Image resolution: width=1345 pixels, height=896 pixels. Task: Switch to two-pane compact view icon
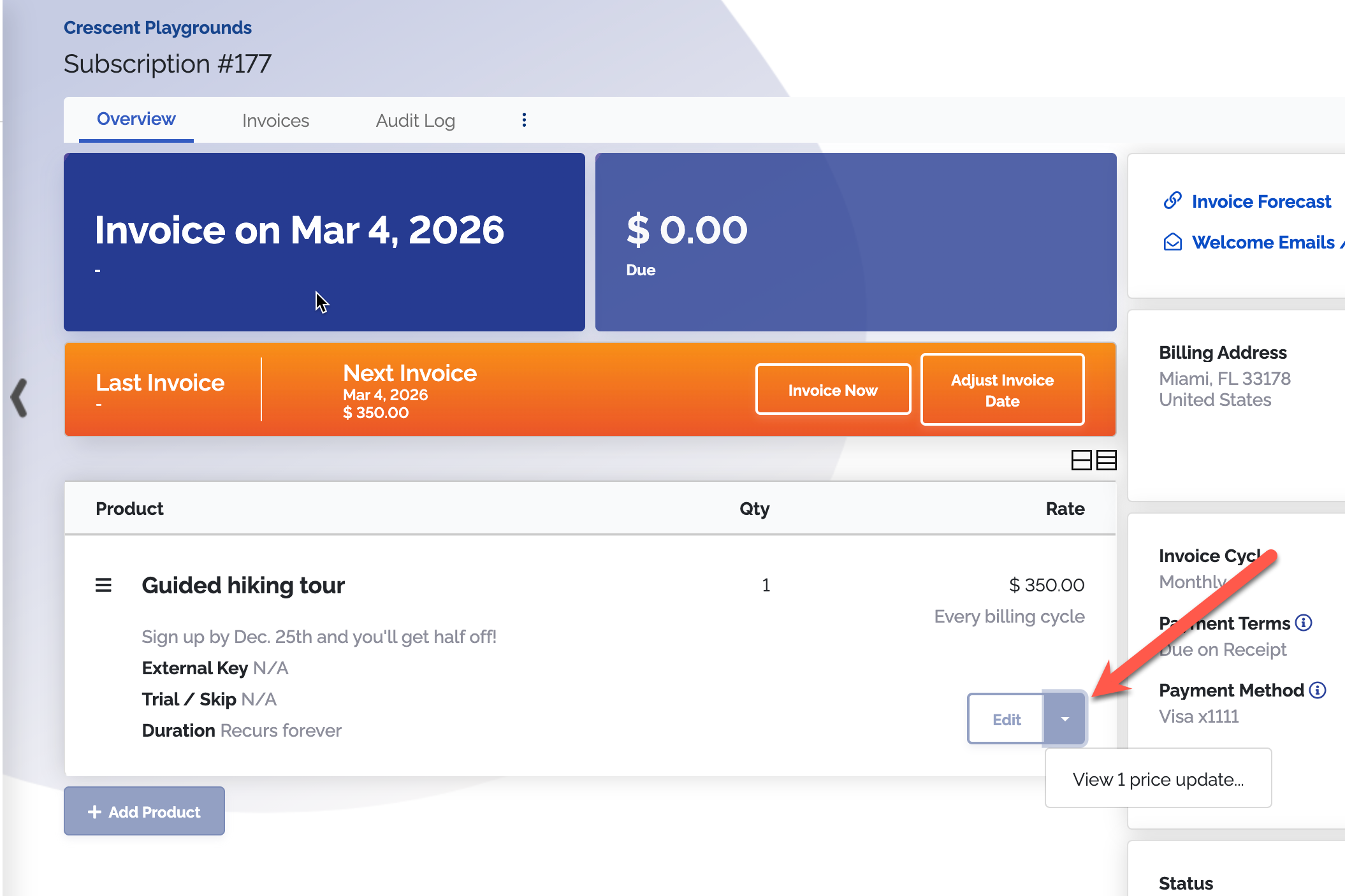1081,459
